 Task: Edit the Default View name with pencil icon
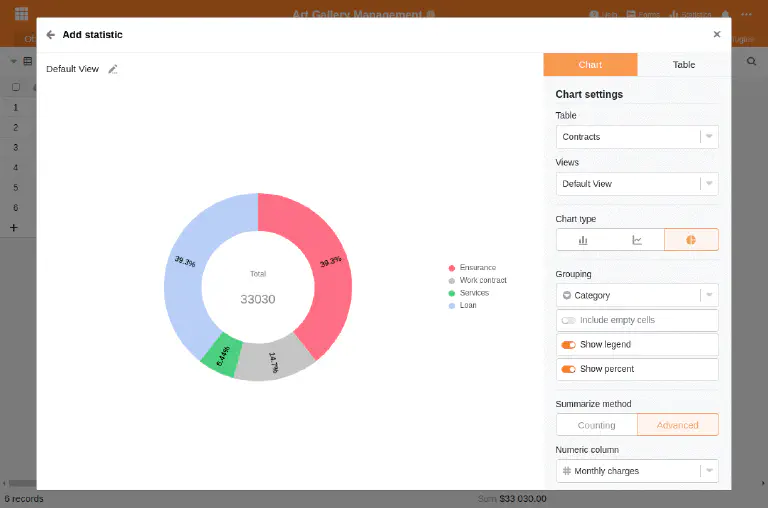113,69
